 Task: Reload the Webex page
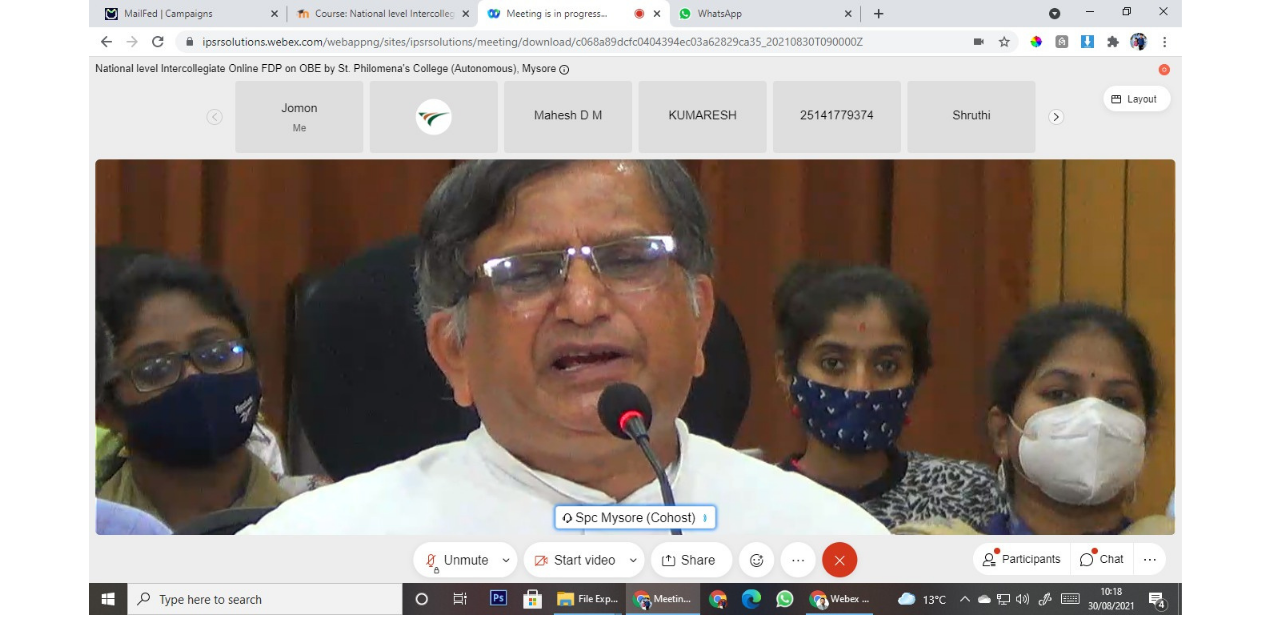tap(157, 42)
